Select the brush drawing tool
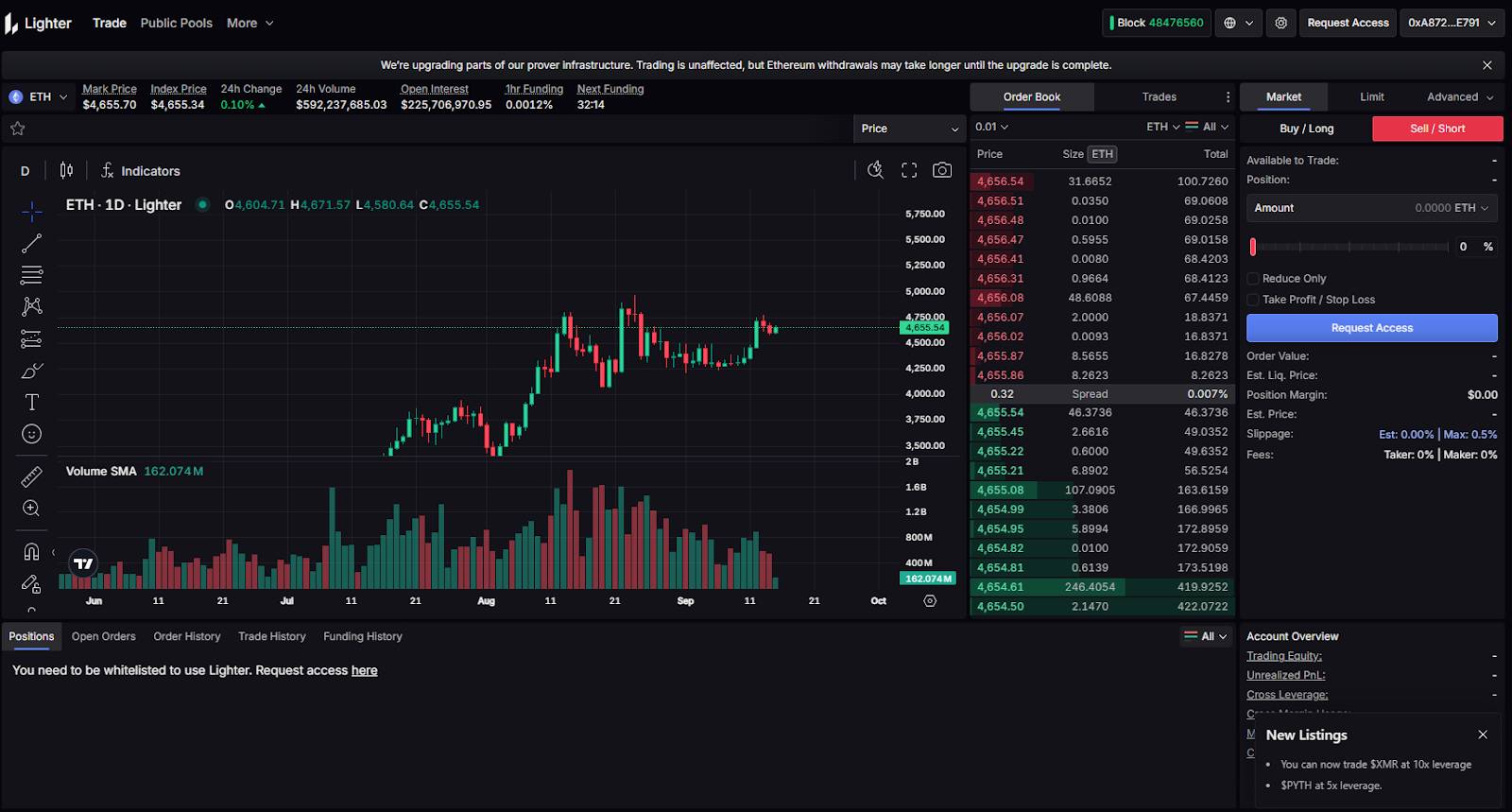1512x812 pixels. (31, 371)
